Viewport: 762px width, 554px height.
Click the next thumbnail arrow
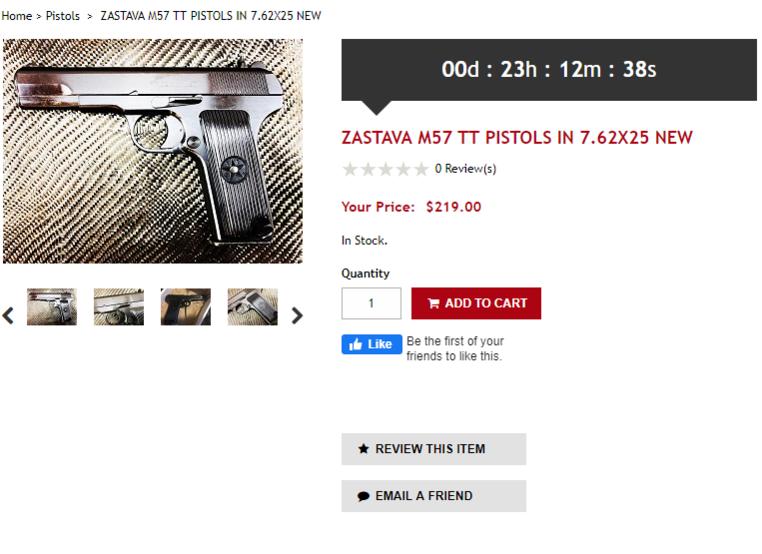[296, 315]
